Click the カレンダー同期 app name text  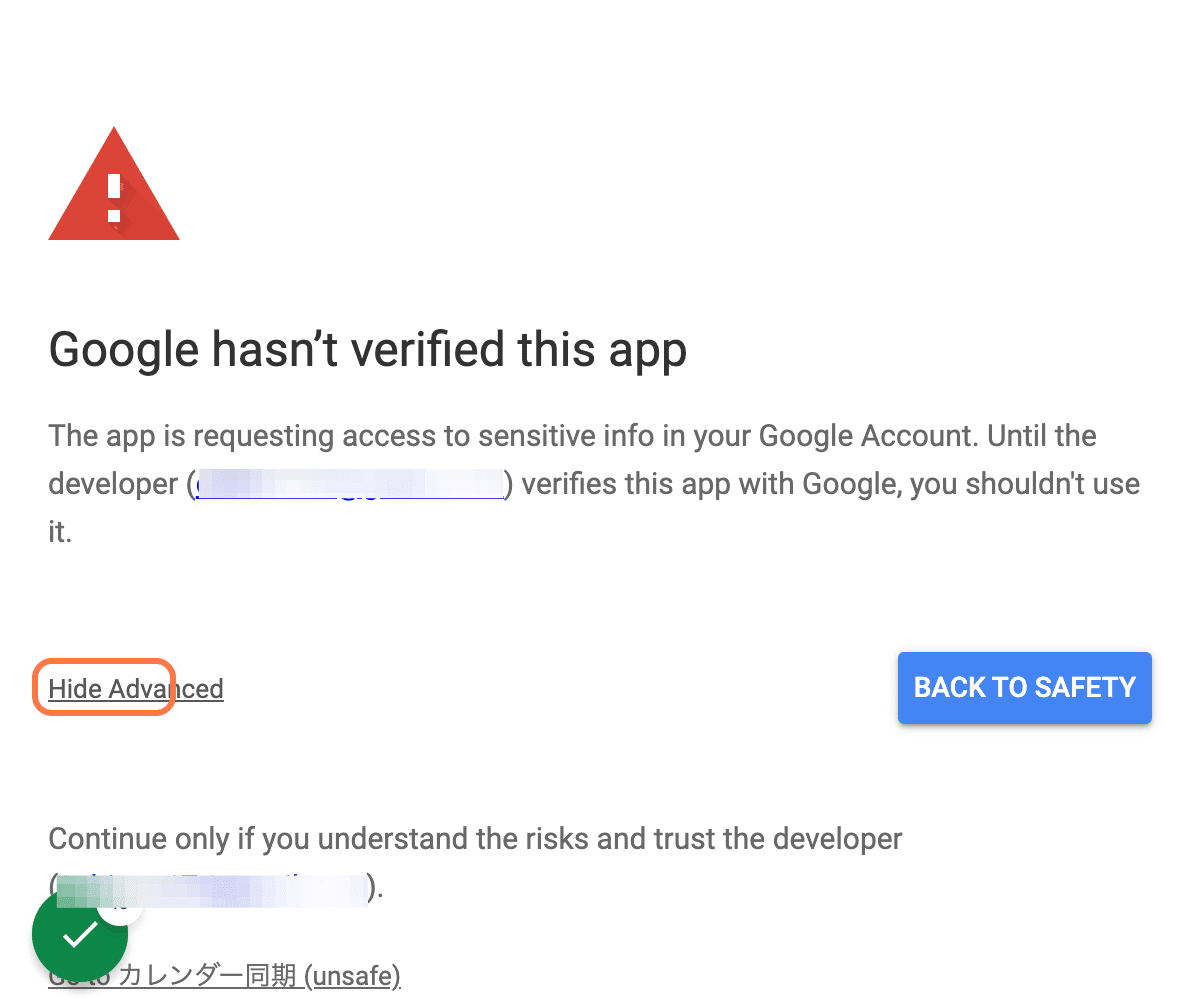208,976
